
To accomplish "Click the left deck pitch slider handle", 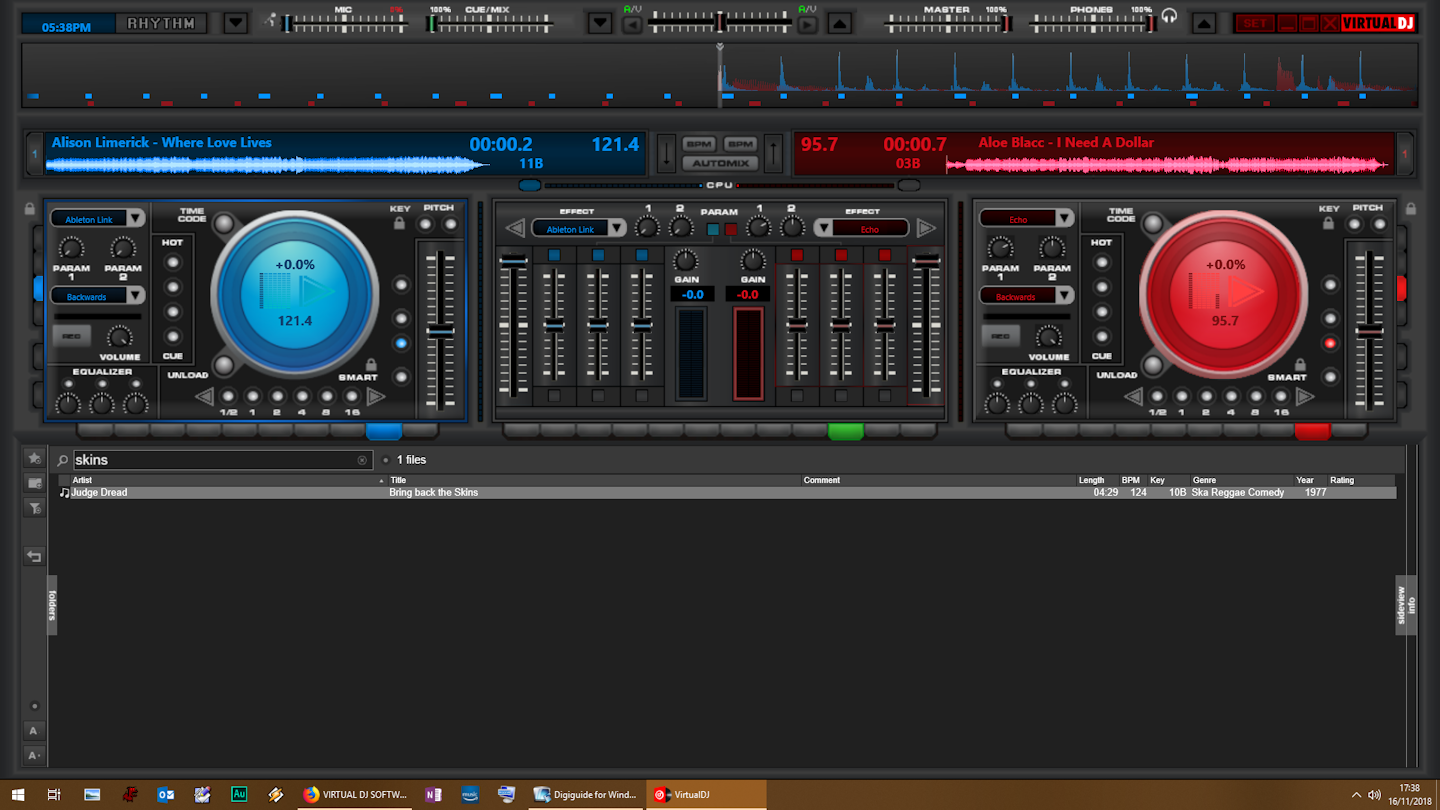I will (x=440, y=331).
